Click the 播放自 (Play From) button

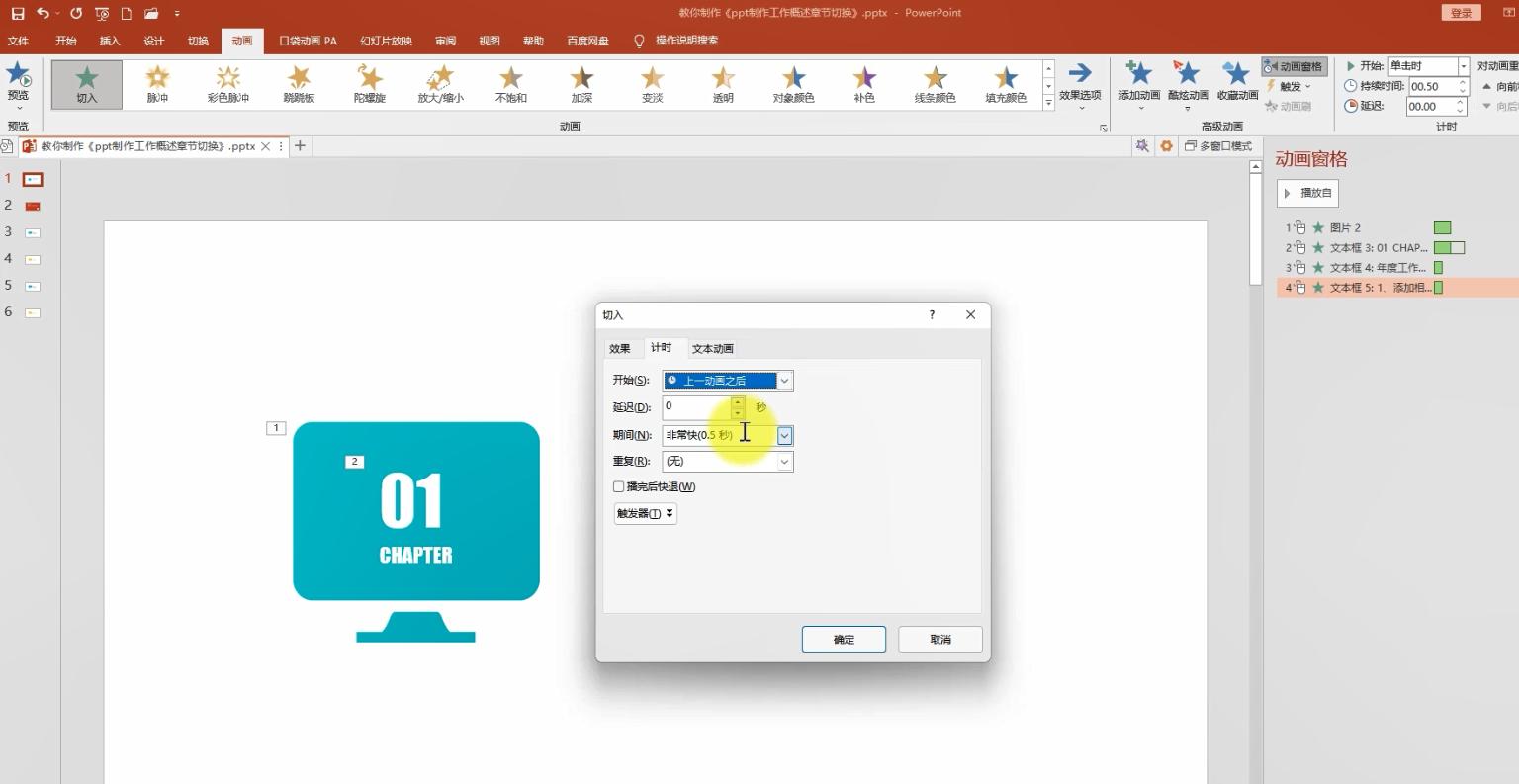pos(1307,193)
